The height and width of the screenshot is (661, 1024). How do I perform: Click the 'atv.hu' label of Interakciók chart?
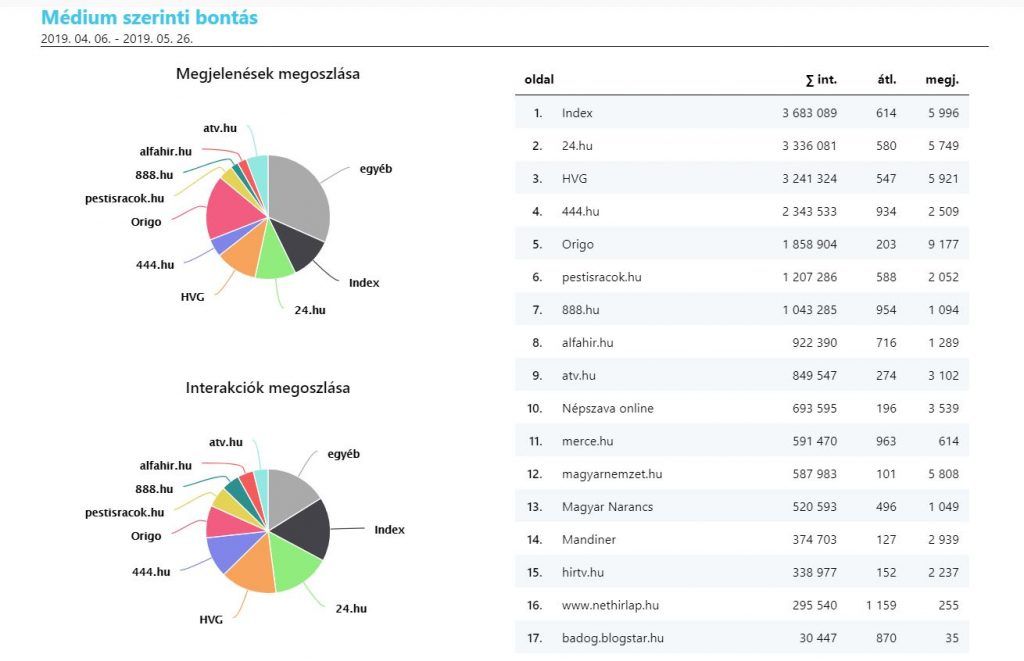click(x=226, y=442)
